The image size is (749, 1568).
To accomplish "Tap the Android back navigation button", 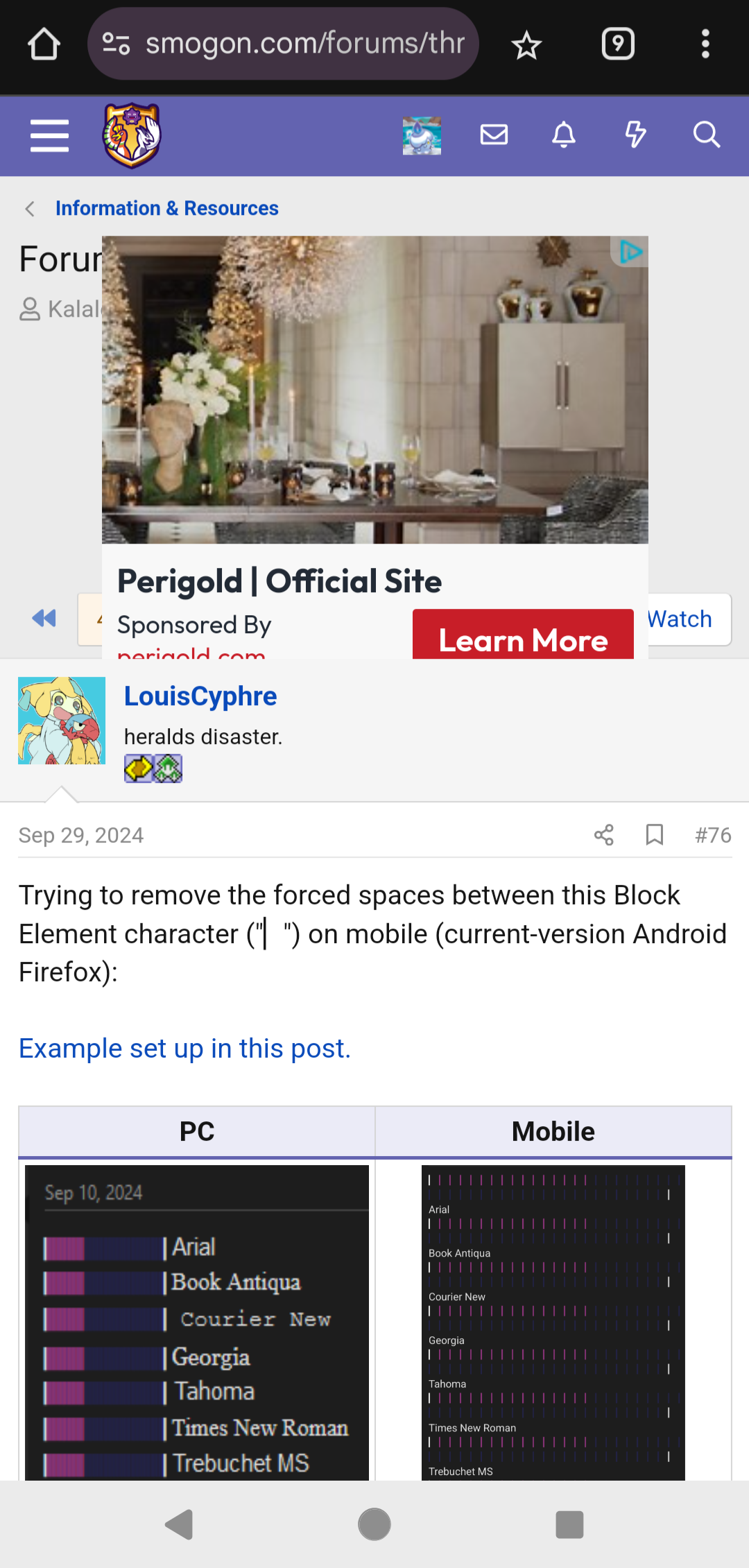I will 180,1524.
